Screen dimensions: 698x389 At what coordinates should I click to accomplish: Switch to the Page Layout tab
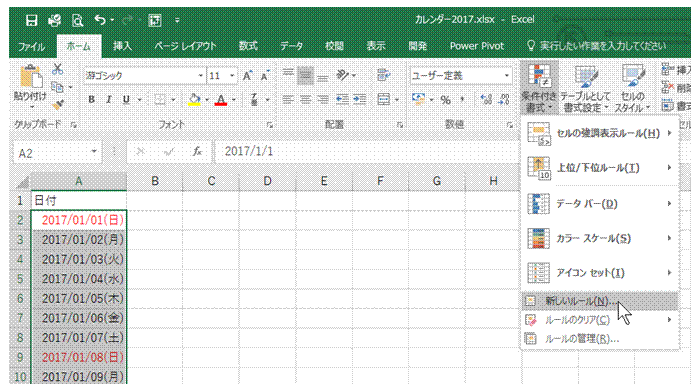(185, 46)
